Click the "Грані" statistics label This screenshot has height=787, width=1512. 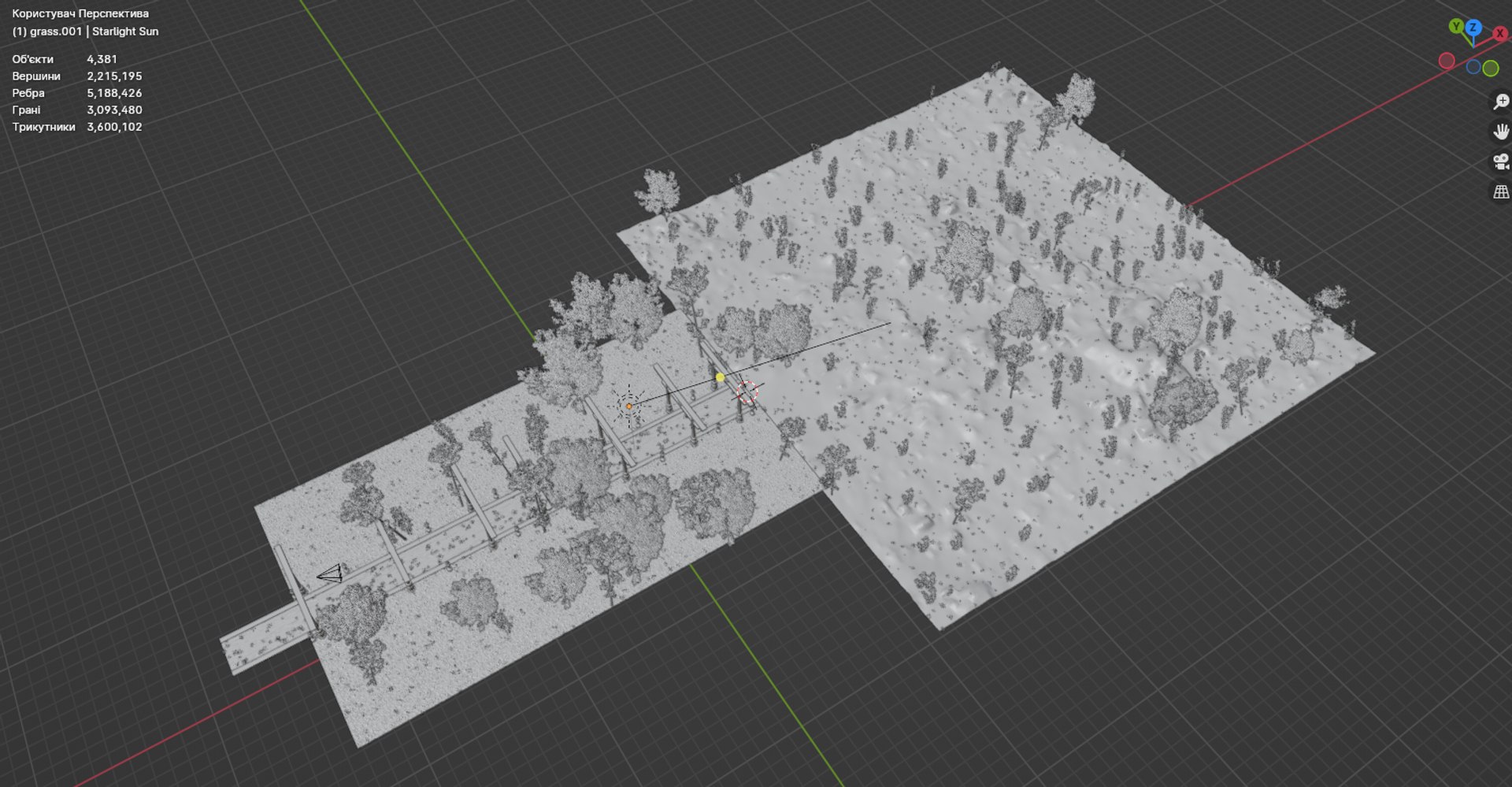pos(26,110)
